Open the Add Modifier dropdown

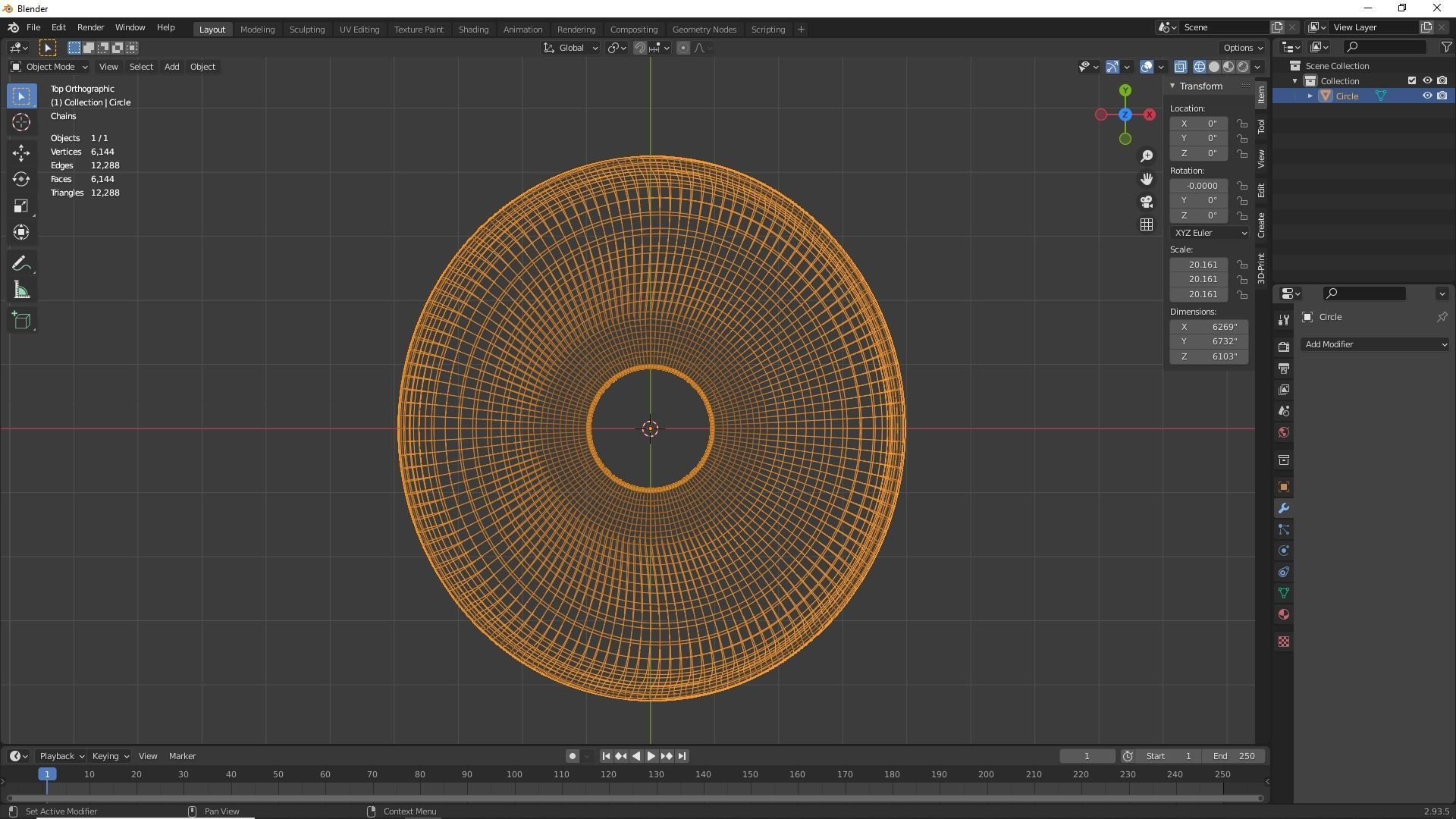click(x=1374, y=344)
